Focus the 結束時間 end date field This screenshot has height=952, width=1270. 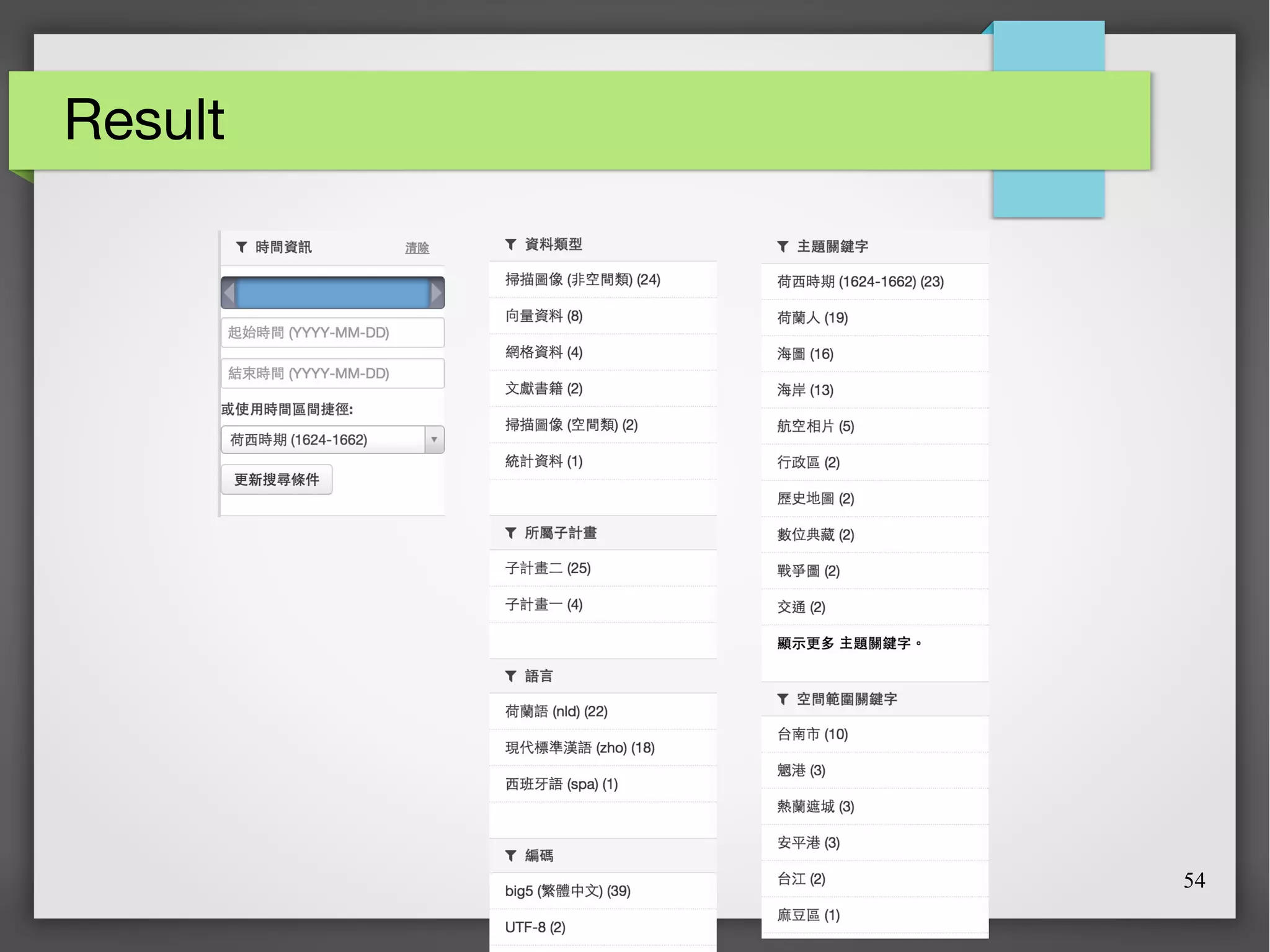point(333,373)
